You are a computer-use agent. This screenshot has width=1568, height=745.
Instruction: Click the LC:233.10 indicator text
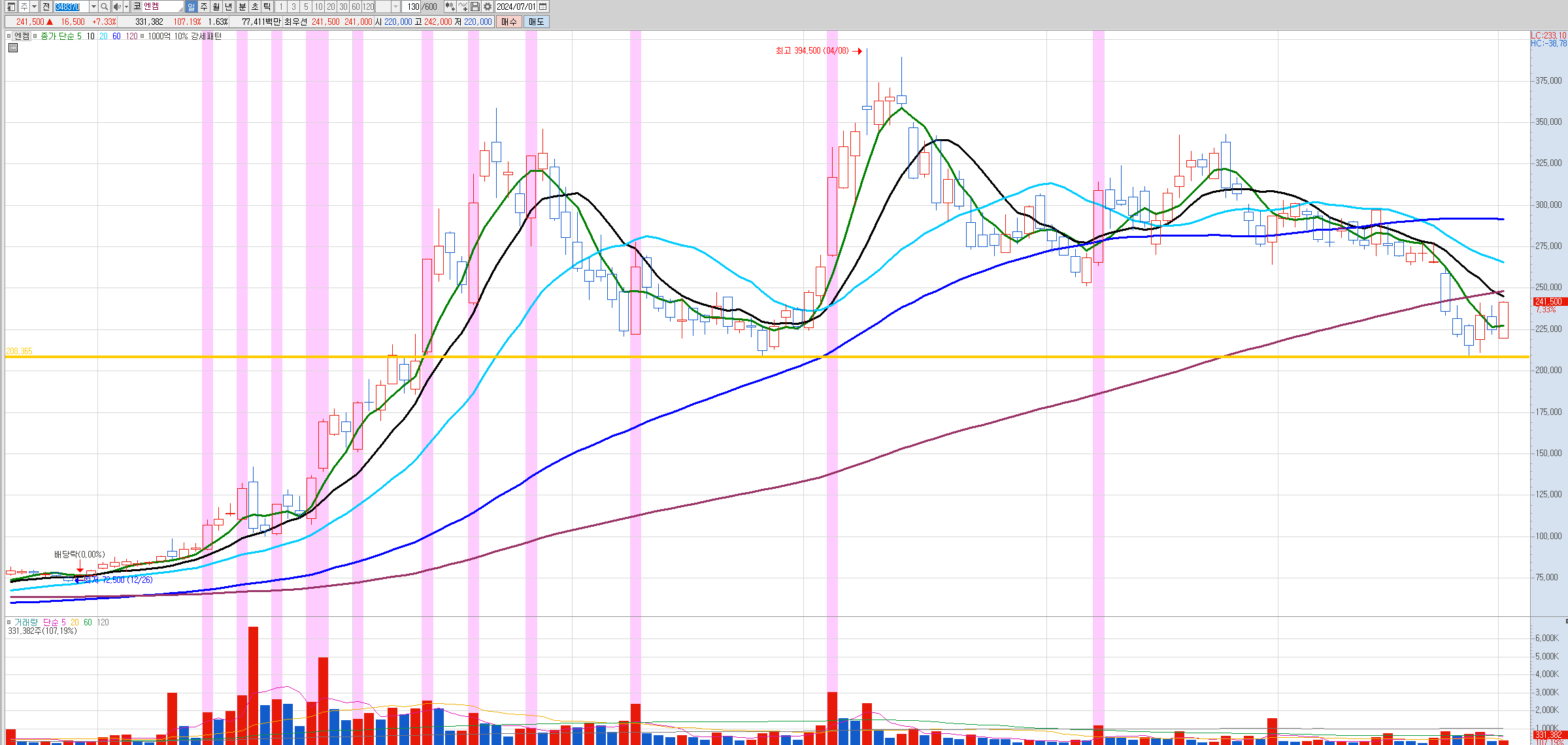[x=1548, y=35]
